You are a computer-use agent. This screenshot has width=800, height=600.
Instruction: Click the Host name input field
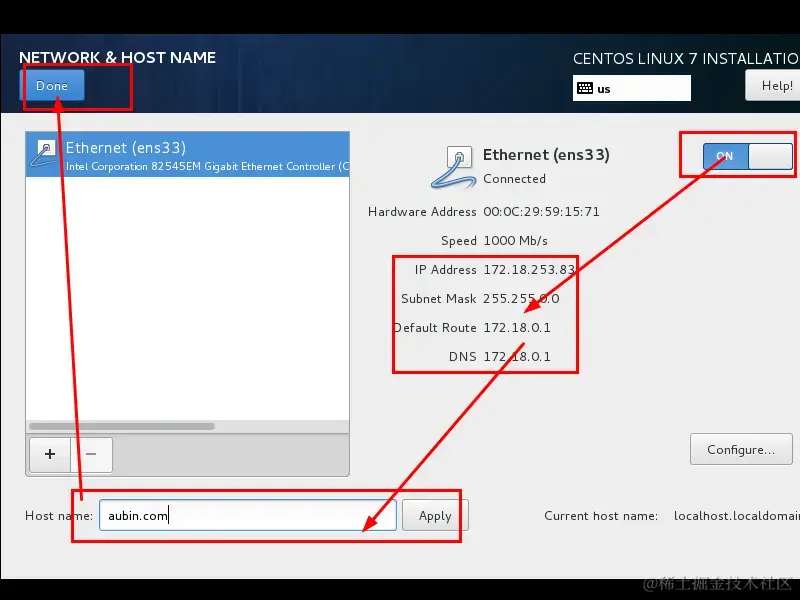pyautogui.click(x=247, y=515)
